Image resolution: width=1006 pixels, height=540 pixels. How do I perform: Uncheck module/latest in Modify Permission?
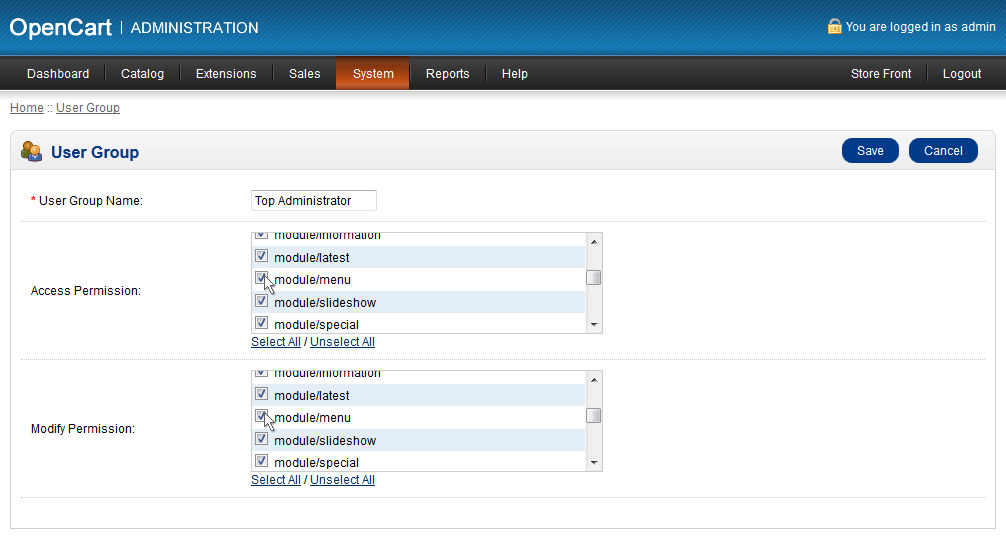pos(261,394)
